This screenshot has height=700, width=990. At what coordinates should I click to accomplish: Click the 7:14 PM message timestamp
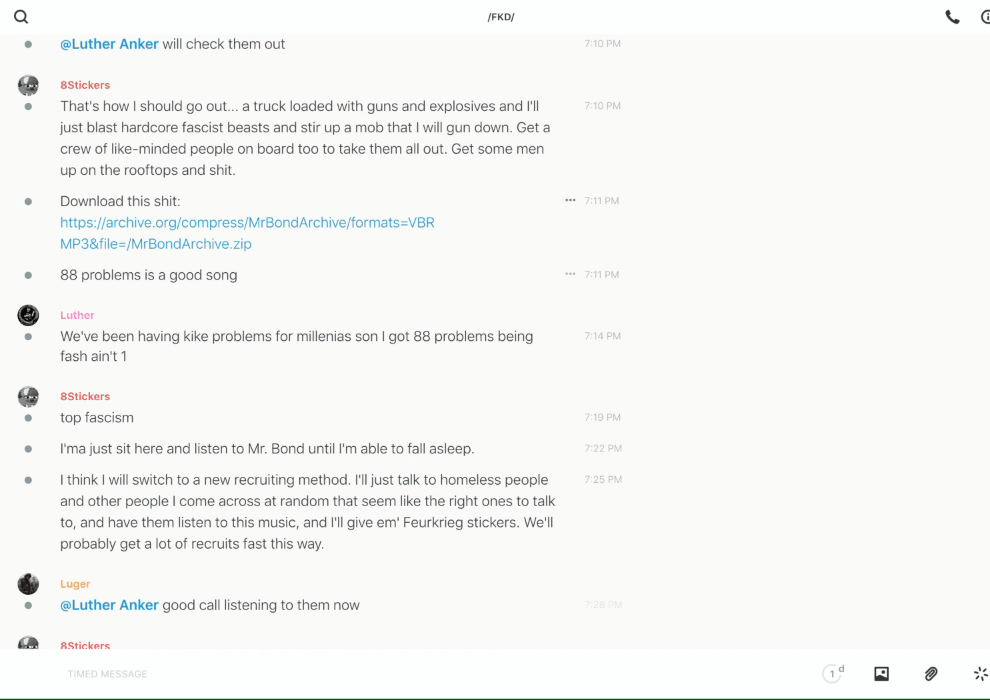(x=602, y=336)
